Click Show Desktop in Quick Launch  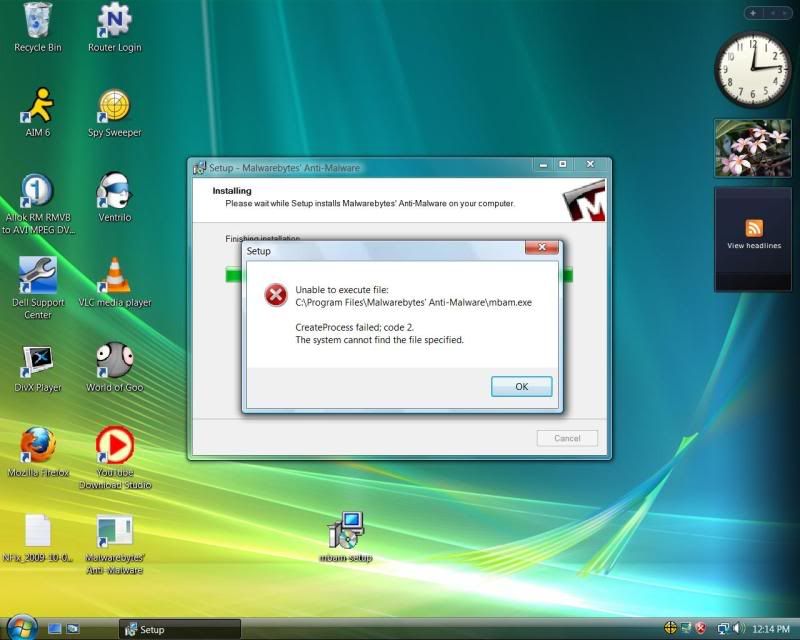coord(55,629)
